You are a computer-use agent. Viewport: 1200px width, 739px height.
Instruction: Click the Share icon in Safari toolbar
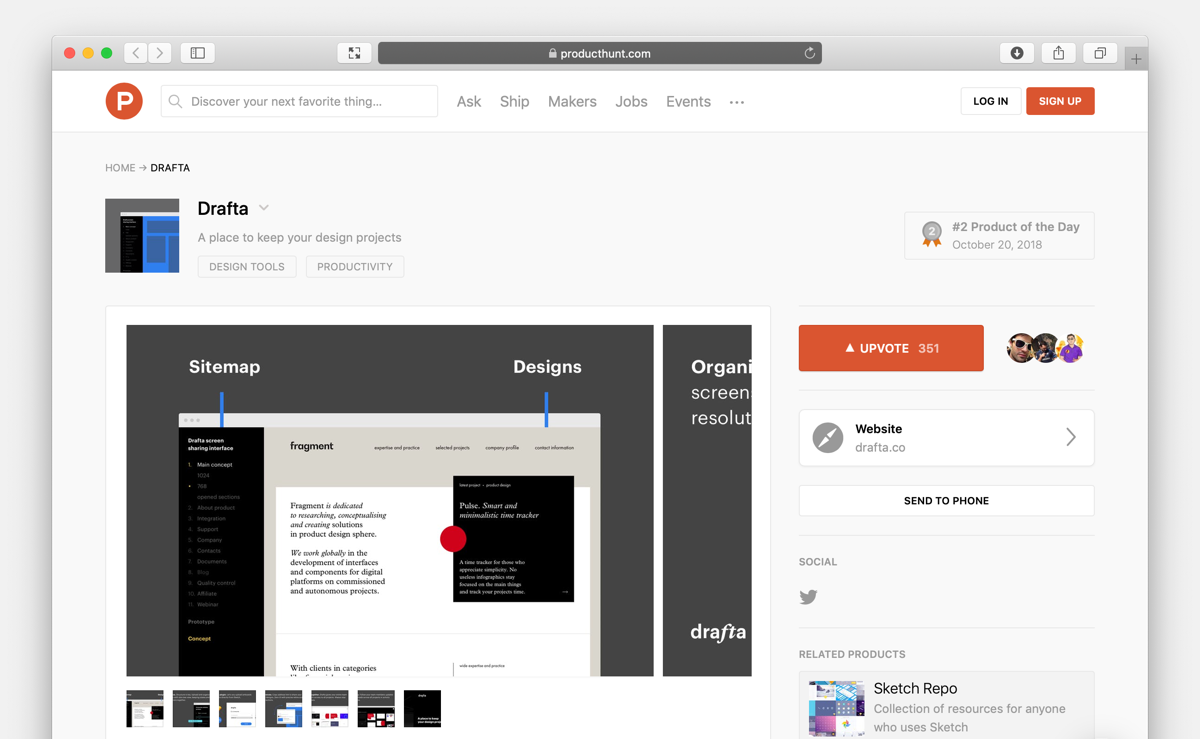pyautogui.click(x=1057, y=52)
